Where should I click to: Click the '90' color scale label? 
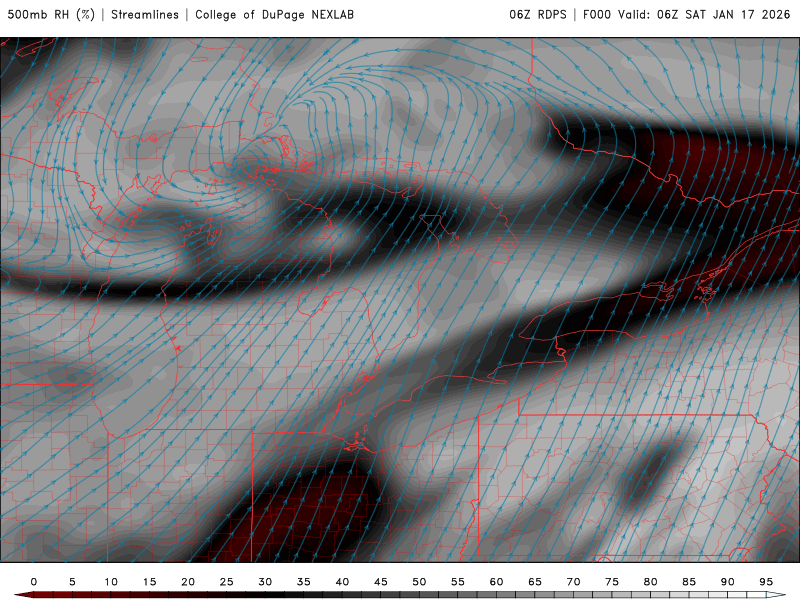click(x=728, y=582)
